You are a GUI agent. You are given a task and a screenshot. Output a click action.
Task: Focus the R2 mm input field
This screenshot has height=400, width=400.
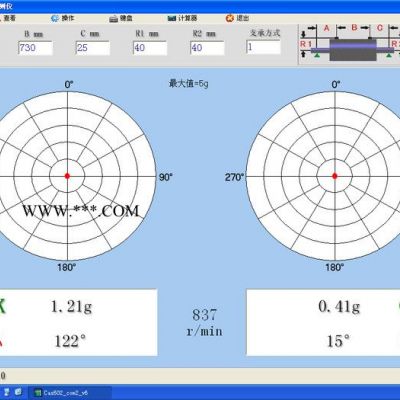point(207,48)
